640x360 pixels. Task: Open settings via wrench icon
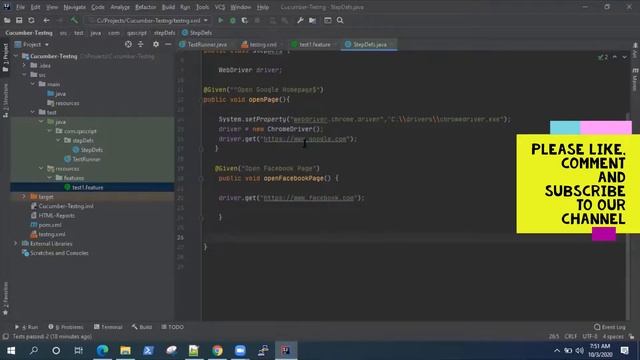pos(300,20)
